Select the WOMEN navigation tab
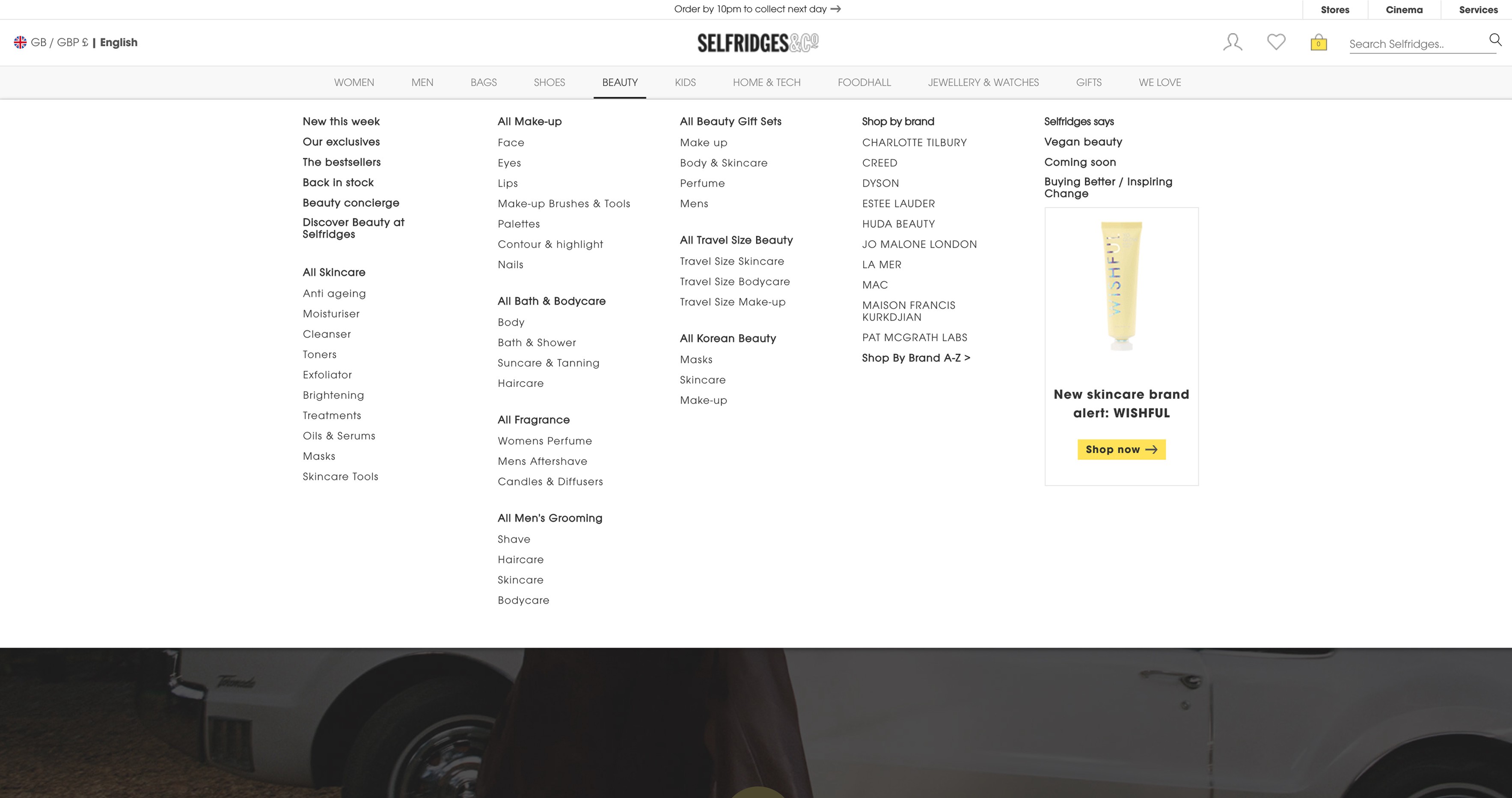 coord(354,82)
